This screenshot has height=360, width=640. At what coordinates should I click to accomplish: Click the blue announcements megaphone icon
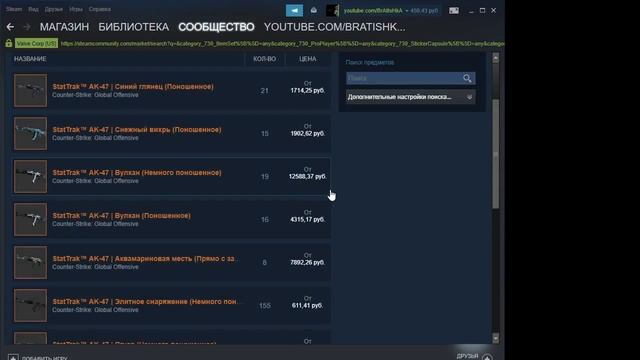click(x=294, y=10)
